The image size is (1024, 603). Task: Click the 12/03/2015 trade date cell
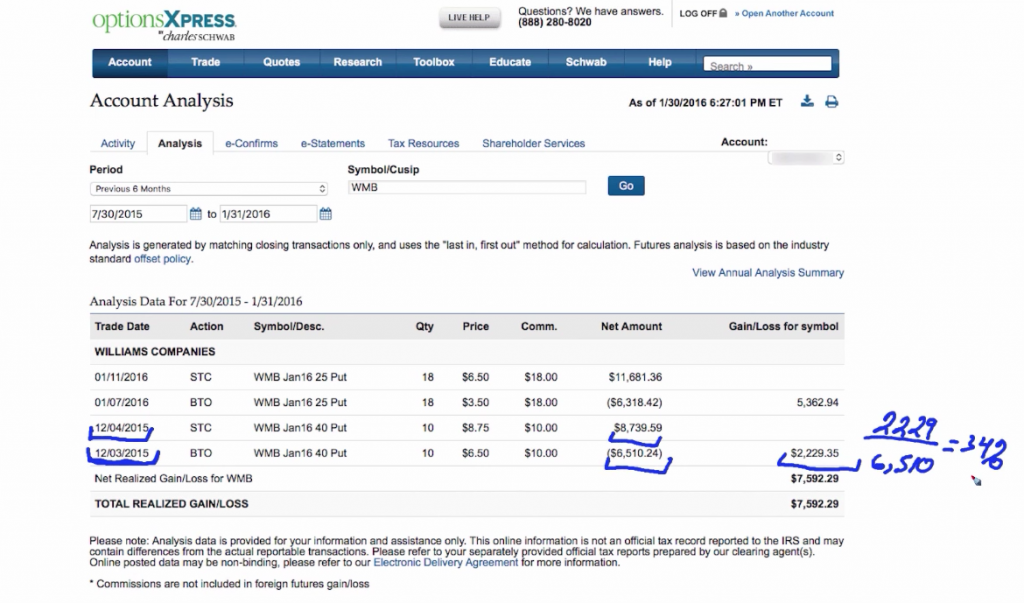tap(121, 453)
